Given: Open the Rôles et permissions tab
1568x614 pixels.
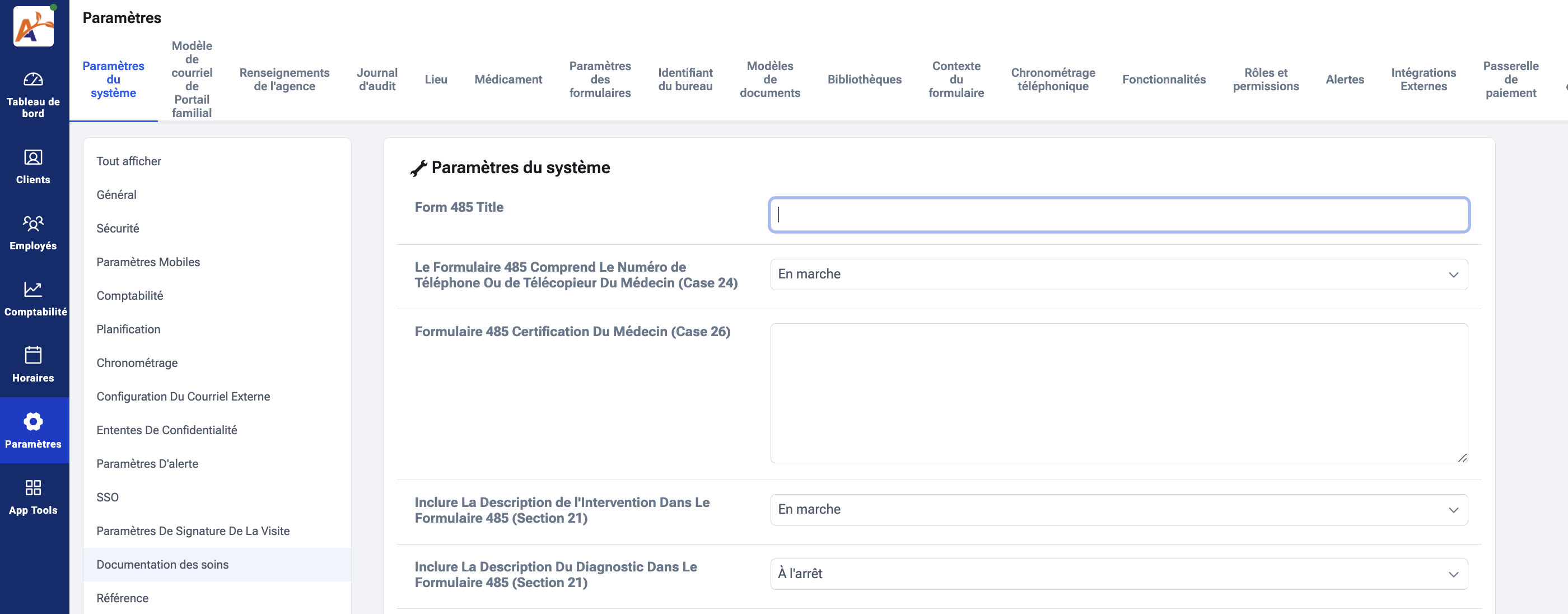Looking at the screenshot, I should click(x=1266, y=79).
